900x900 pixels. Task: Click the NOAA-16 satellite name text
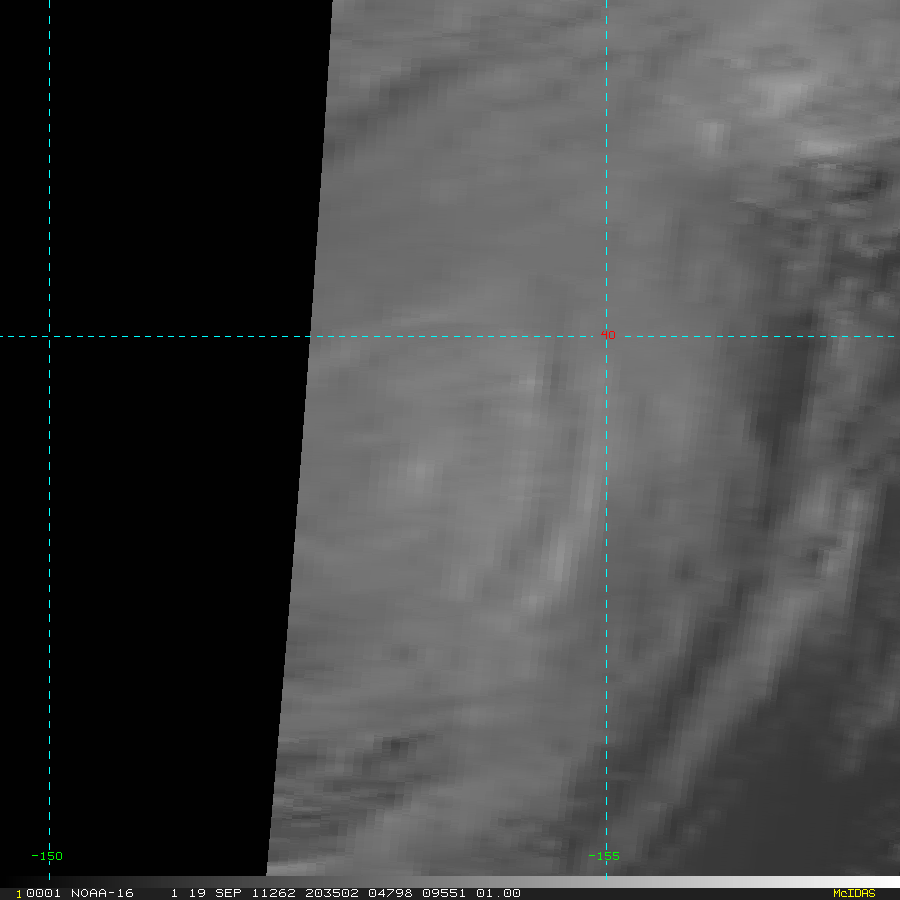click(102, 893)
